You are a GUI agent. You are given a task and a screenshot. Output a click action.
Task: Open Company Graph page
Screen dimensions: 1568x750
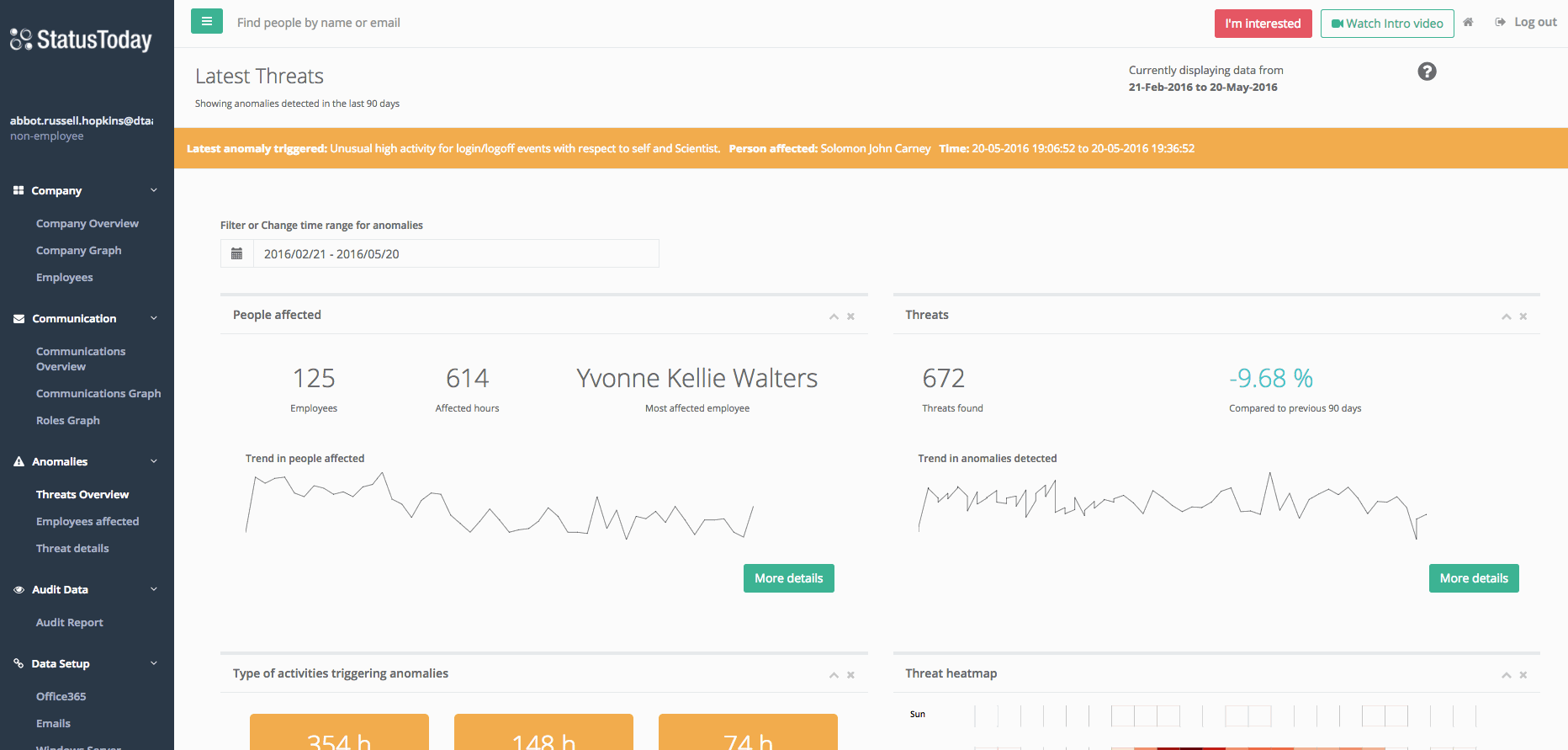coord(79,251)
